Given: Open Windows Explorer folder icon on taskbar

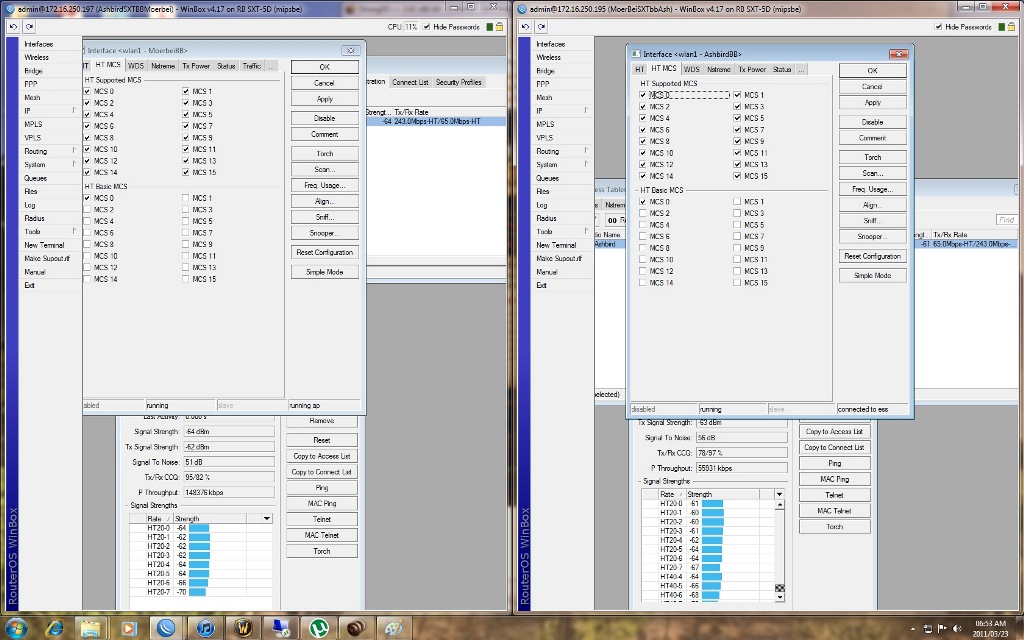Looking at the screenshot, I should click(91, 627).
